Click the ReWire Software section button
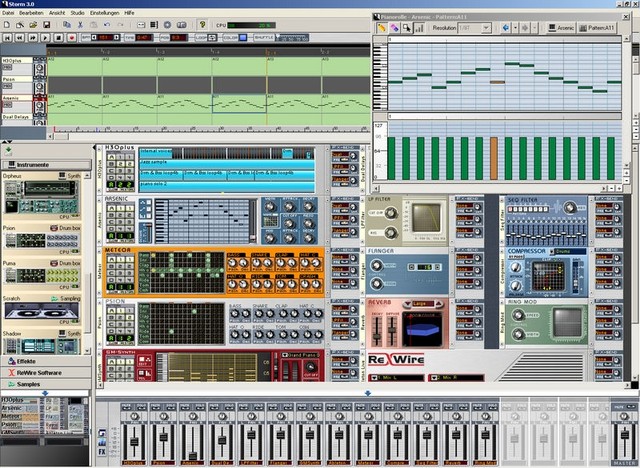 pos(46,373)
